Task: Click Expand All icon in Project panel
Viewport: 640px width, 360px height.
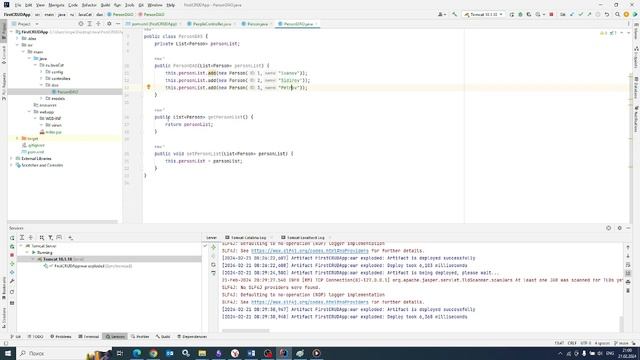Action: pos(90,24)
